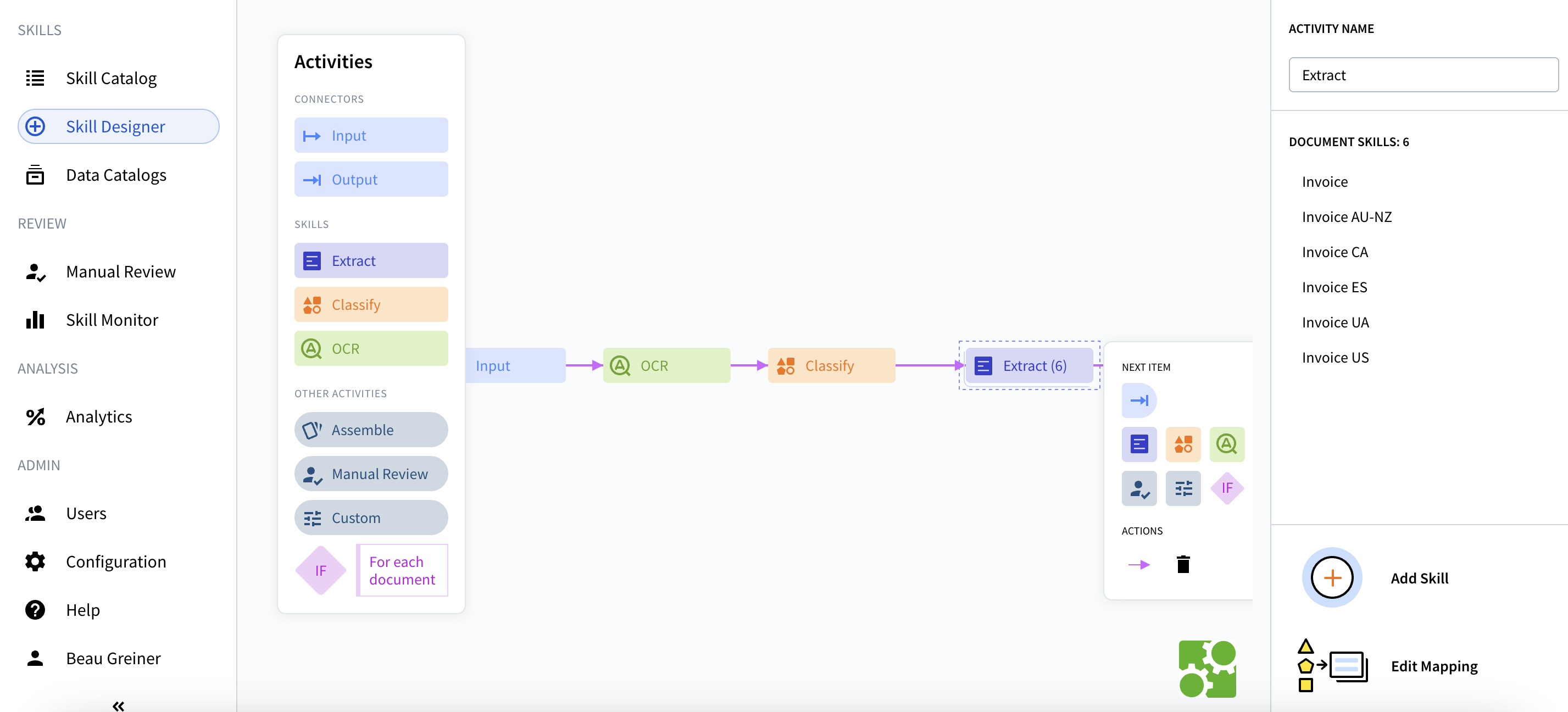Select the Classify skill icon in Activities panel
This screenshot has width=1568, height=712.
click(312, 304)
